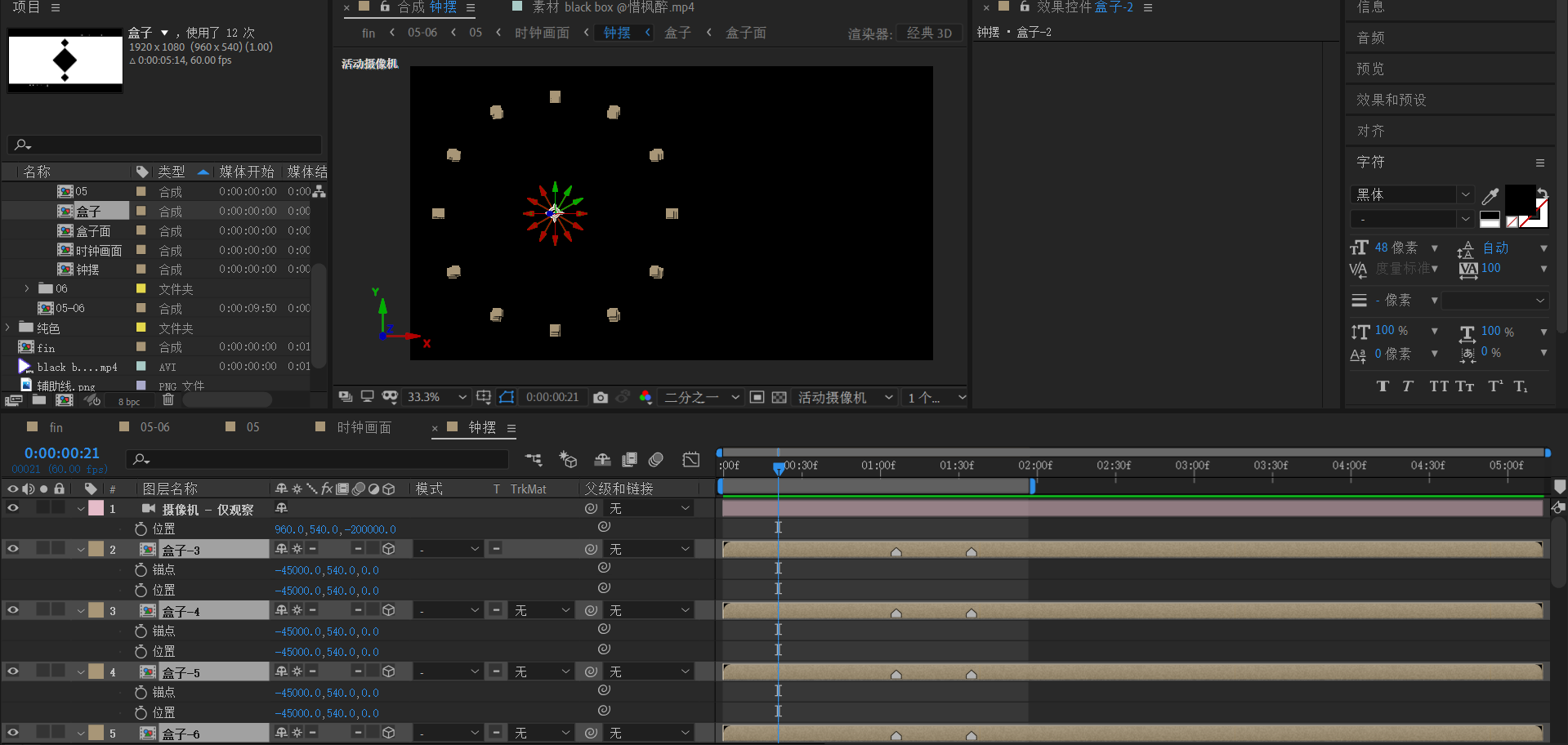Open the 活动摄像机 3D view dropdown
Screen dimensions: 1568x745
pos(845,397)
